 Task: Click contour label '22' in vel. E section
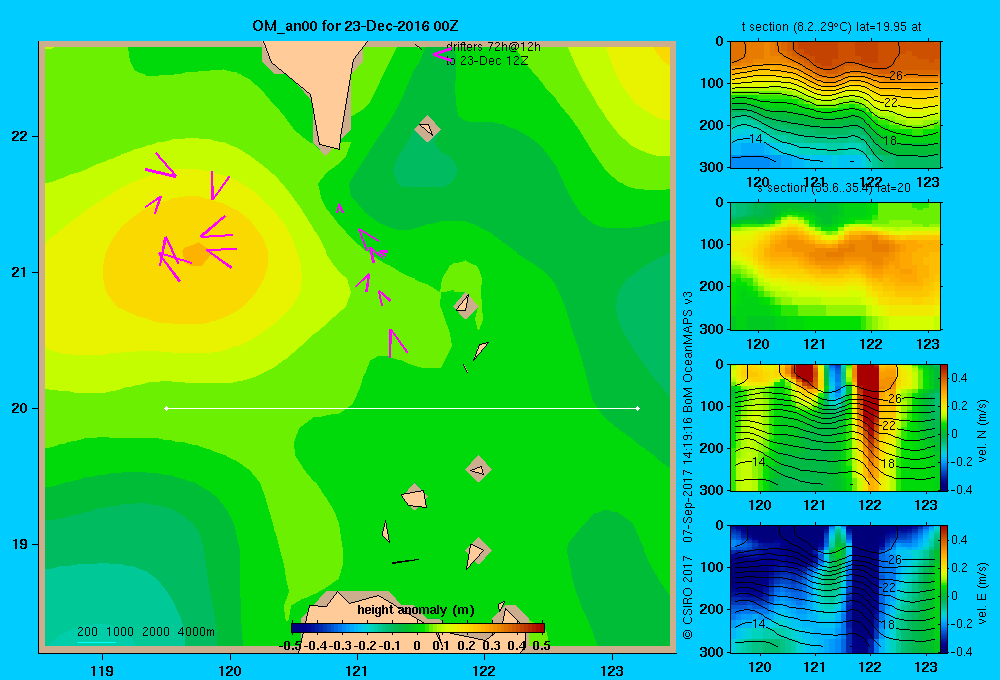(x=889, y=588)
